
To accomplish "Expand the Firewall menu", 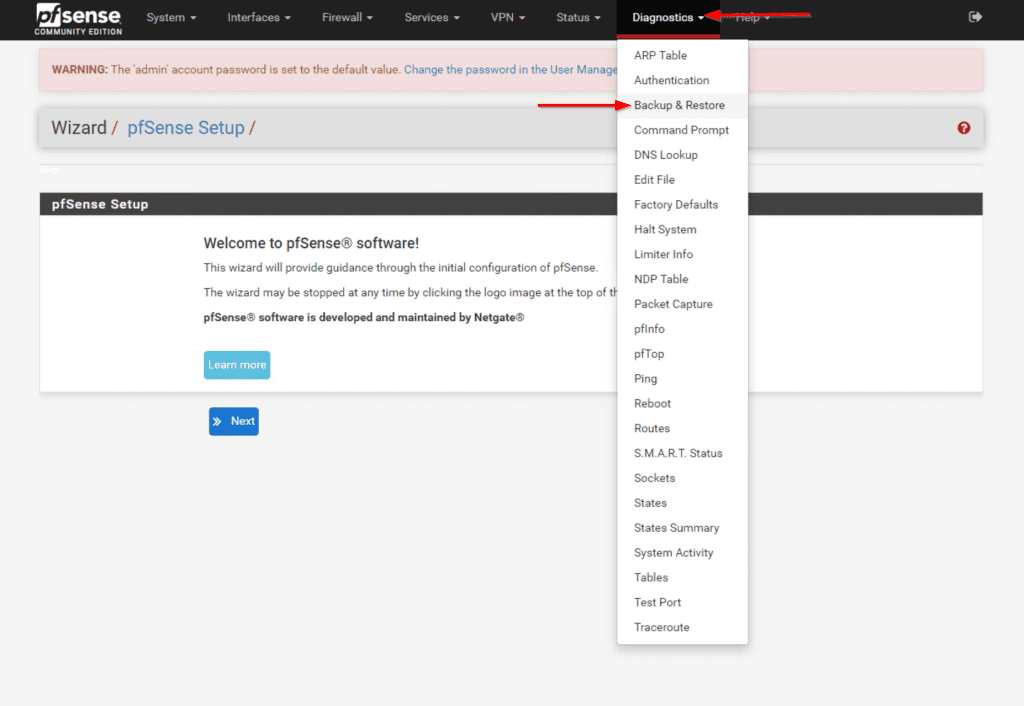I will (x=347, y=18).
